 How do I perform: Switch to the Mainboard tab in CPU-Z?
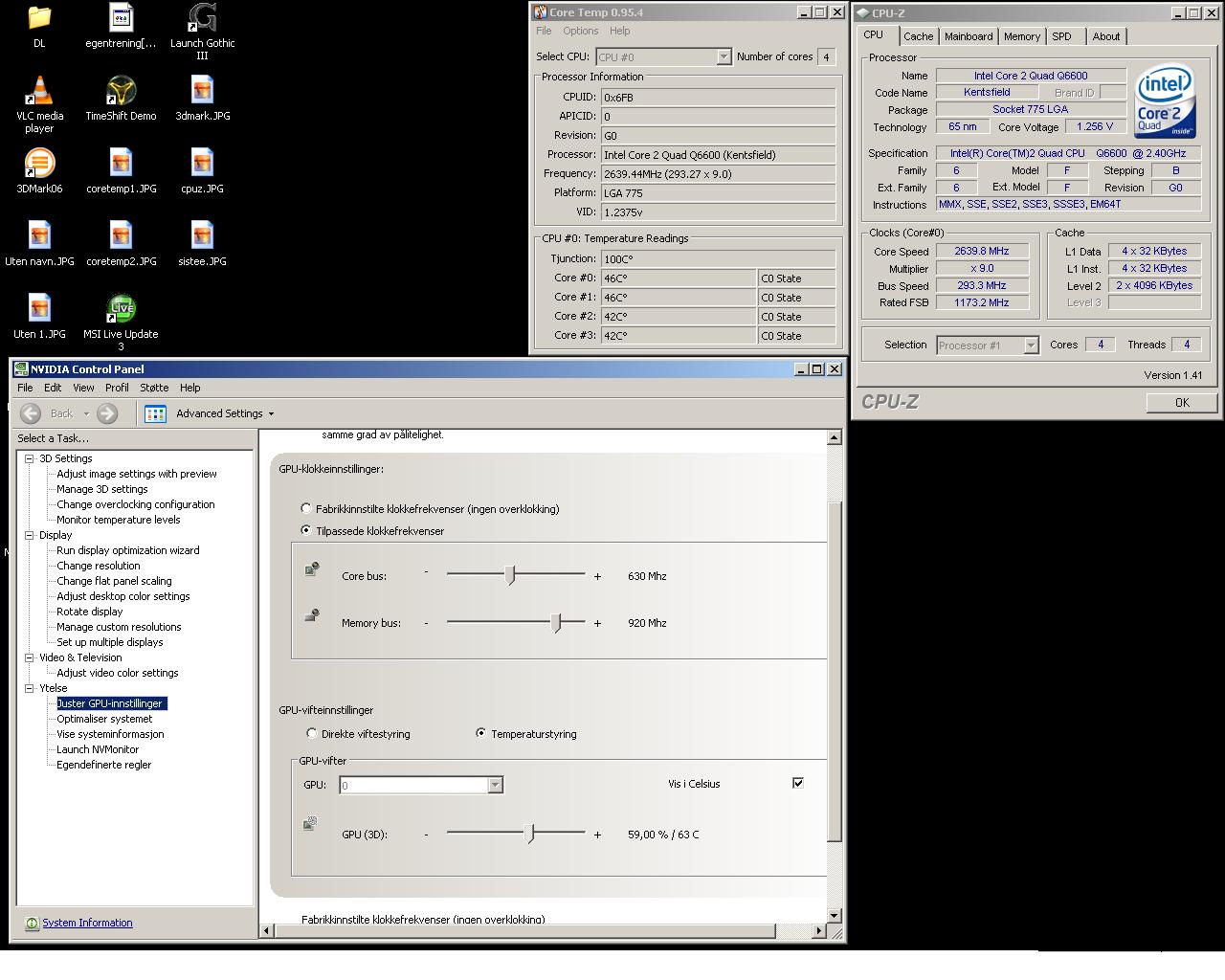968,36
